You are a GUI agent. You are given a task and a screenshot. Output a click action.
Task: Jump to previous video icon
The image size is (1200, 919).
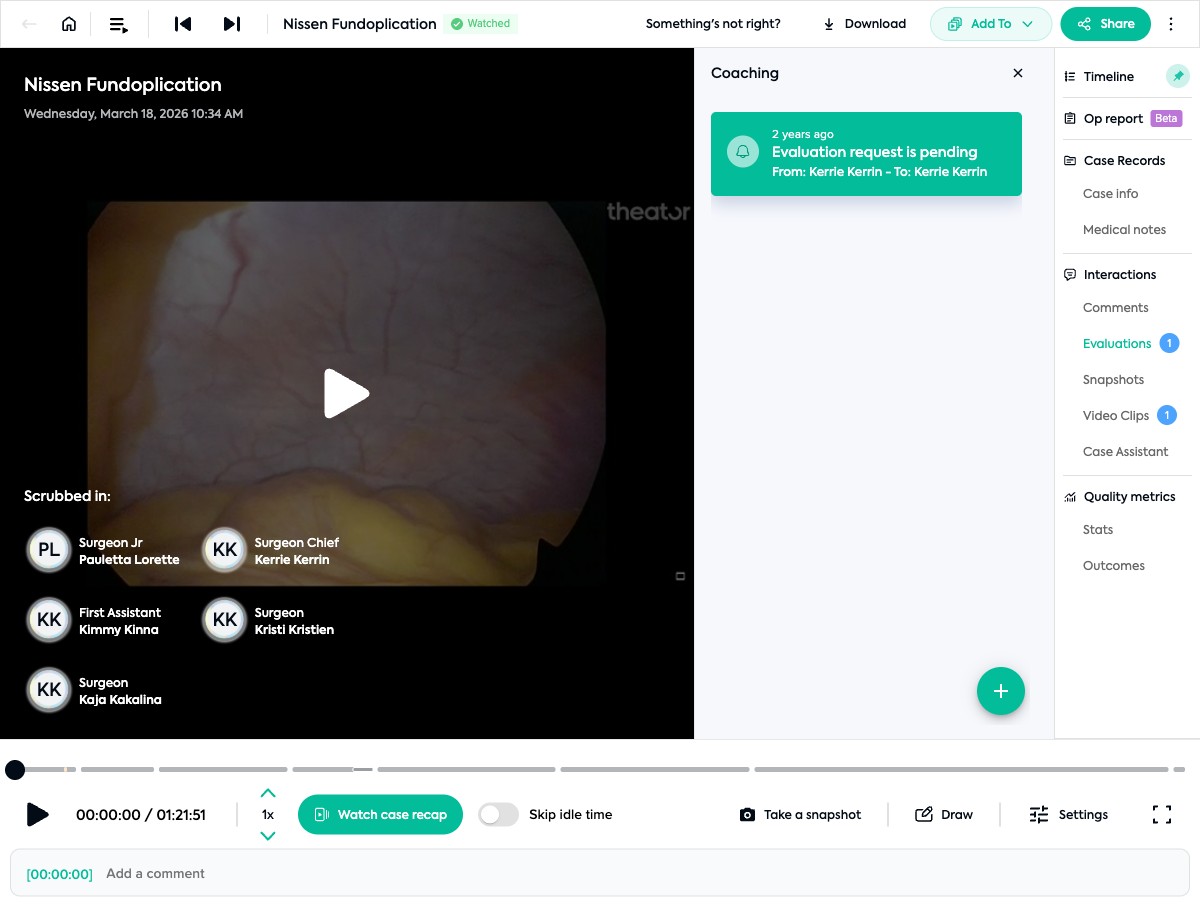(x=183, y=24)
